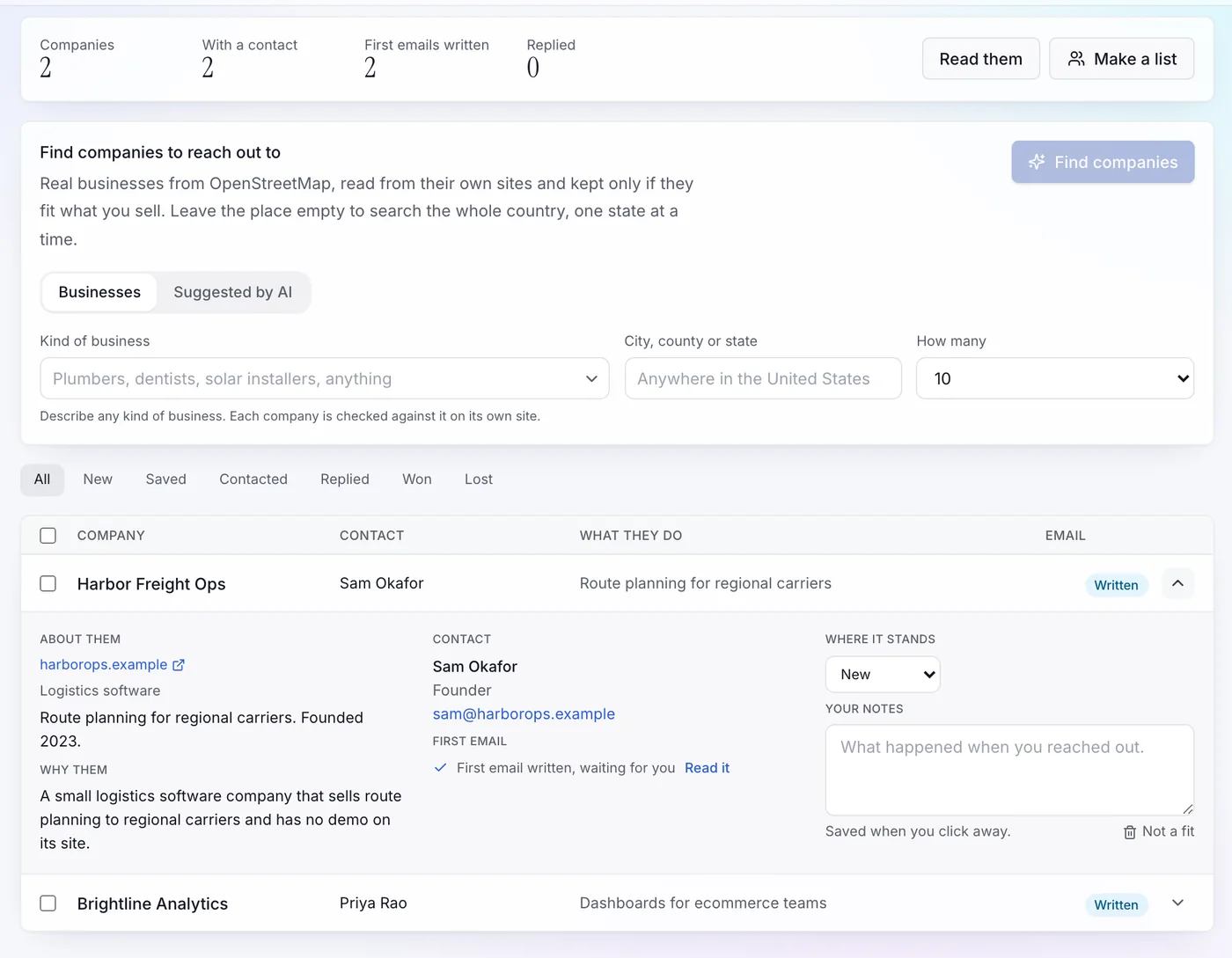The height and width of the screenshot is (958, 1232).
Task: Click the sparkle icon in Find companies
Action: (x=1038, y=162)
